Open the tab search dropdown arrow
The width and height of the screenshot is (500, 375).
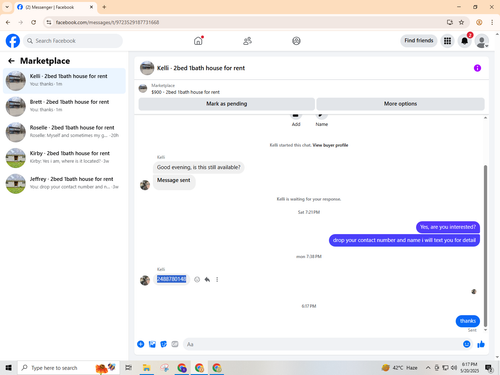(x=7, y=7)
